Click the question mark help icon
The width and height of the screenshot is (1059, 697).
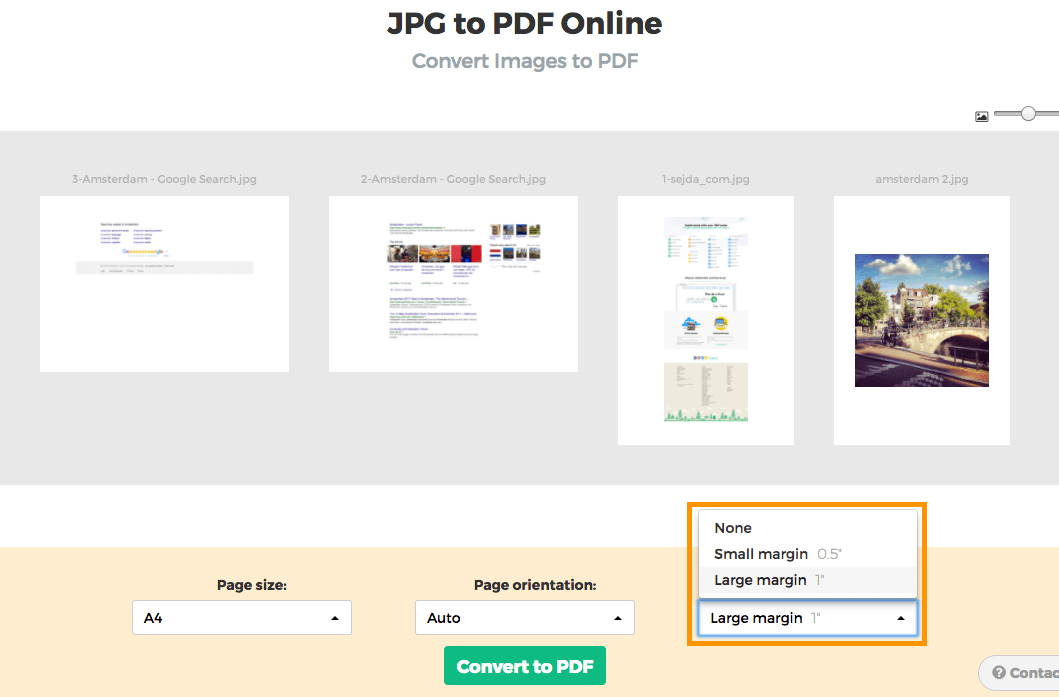pos(998,673)
